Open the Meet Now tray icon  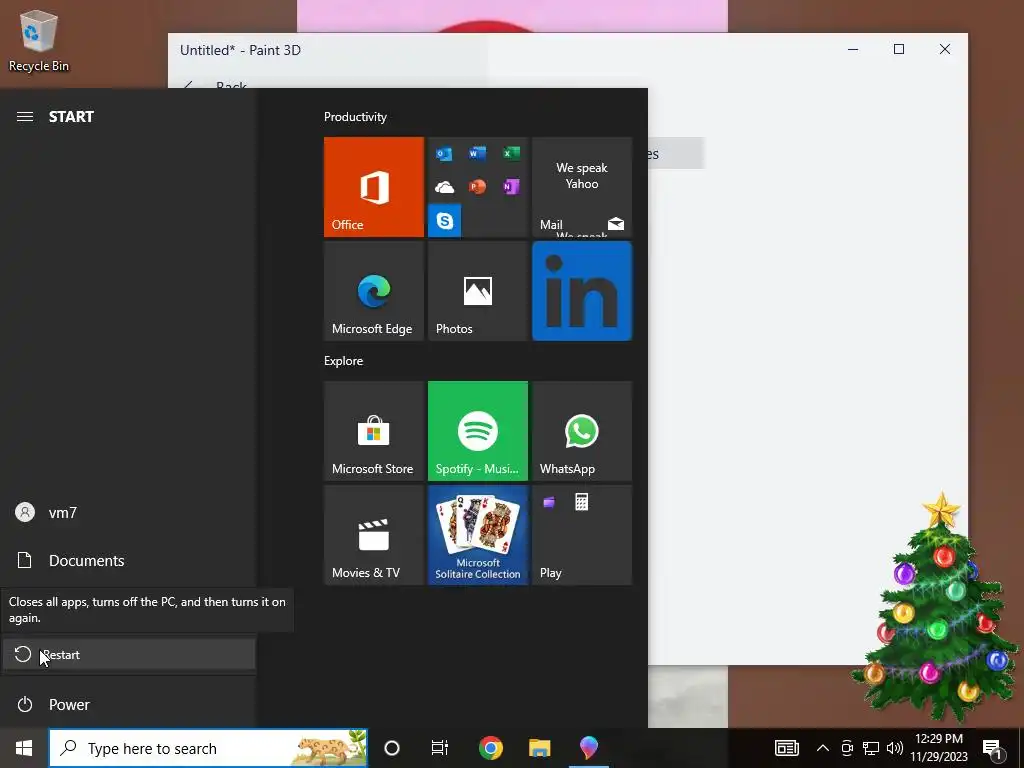point(847,748)
